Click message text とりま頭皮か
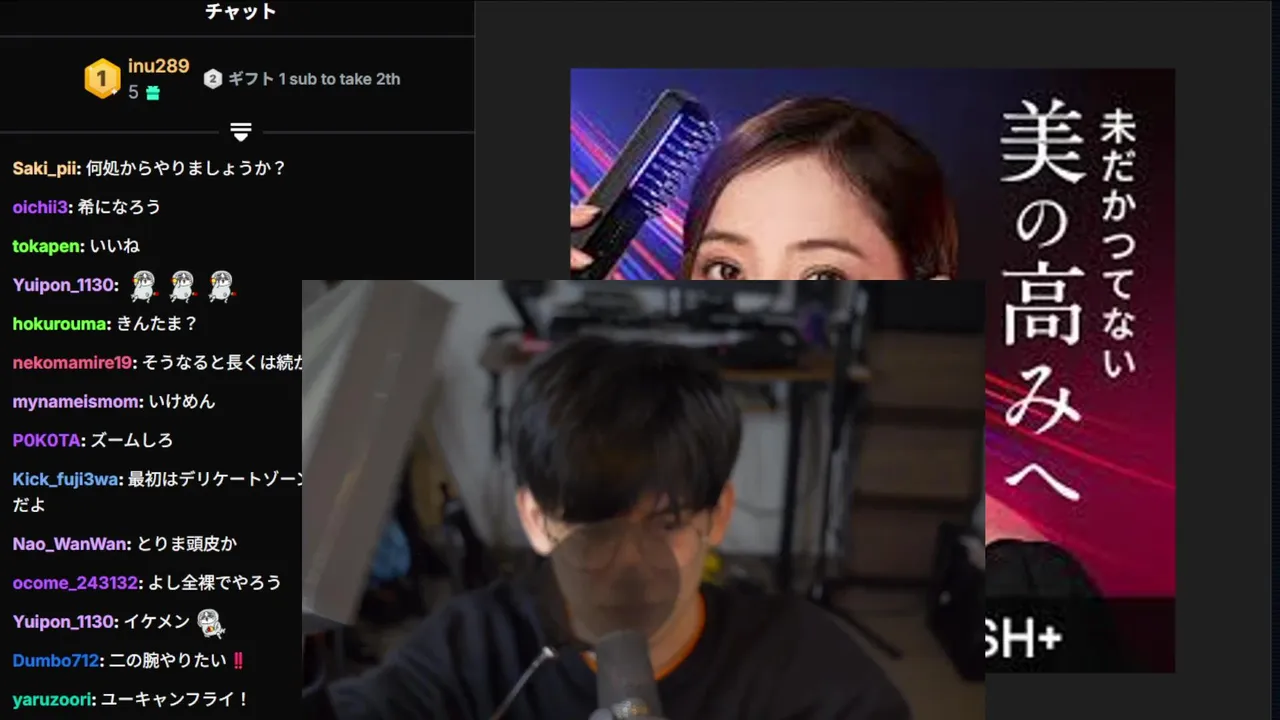 coord(187,545)
